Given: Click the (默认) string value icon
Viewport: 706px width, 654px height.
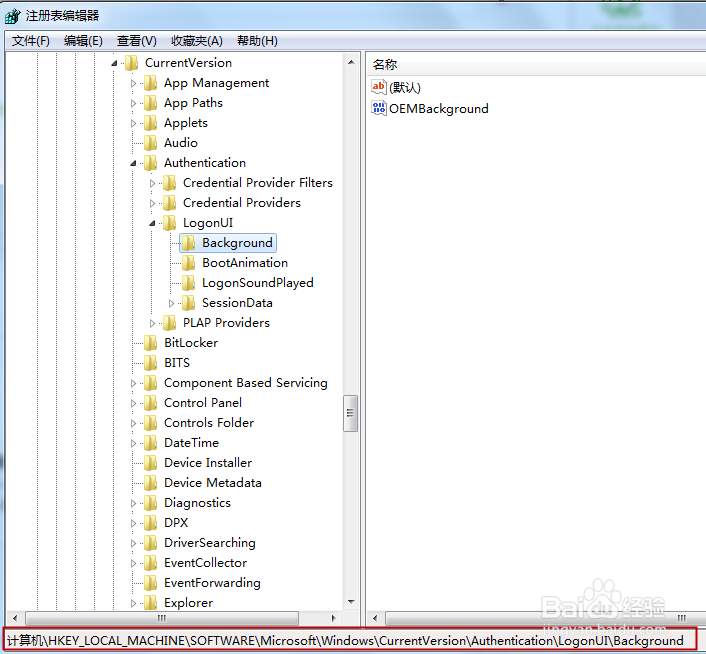Looking at the screenshot, I should click(x=379, y=87).
